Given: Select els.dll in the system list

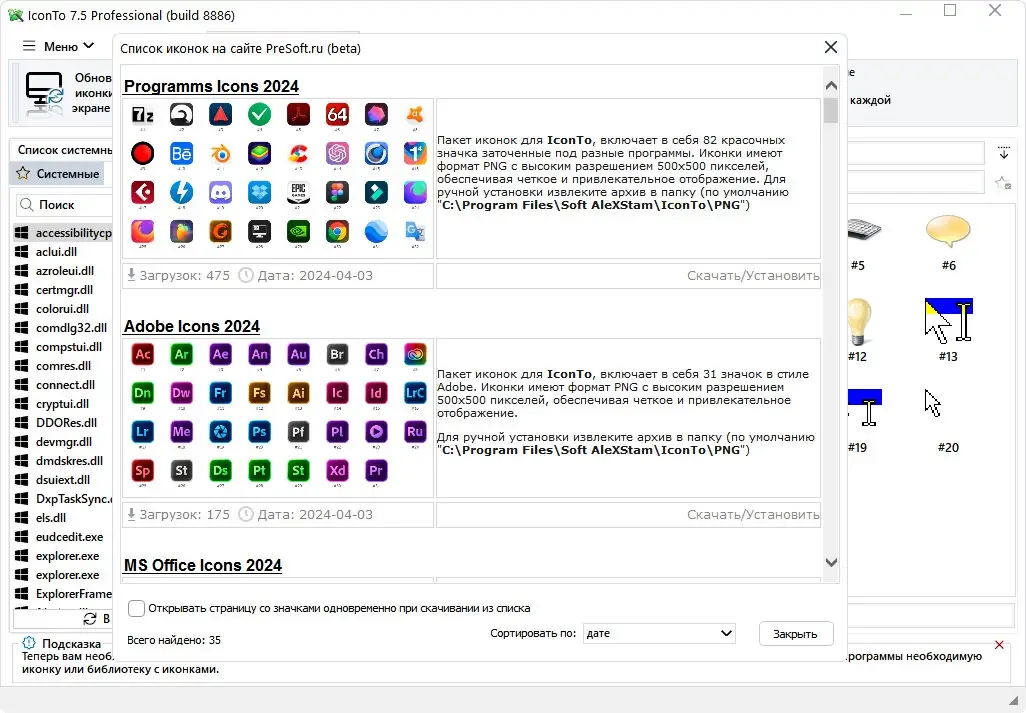Looking at the screenshot, I should [51, 517].
